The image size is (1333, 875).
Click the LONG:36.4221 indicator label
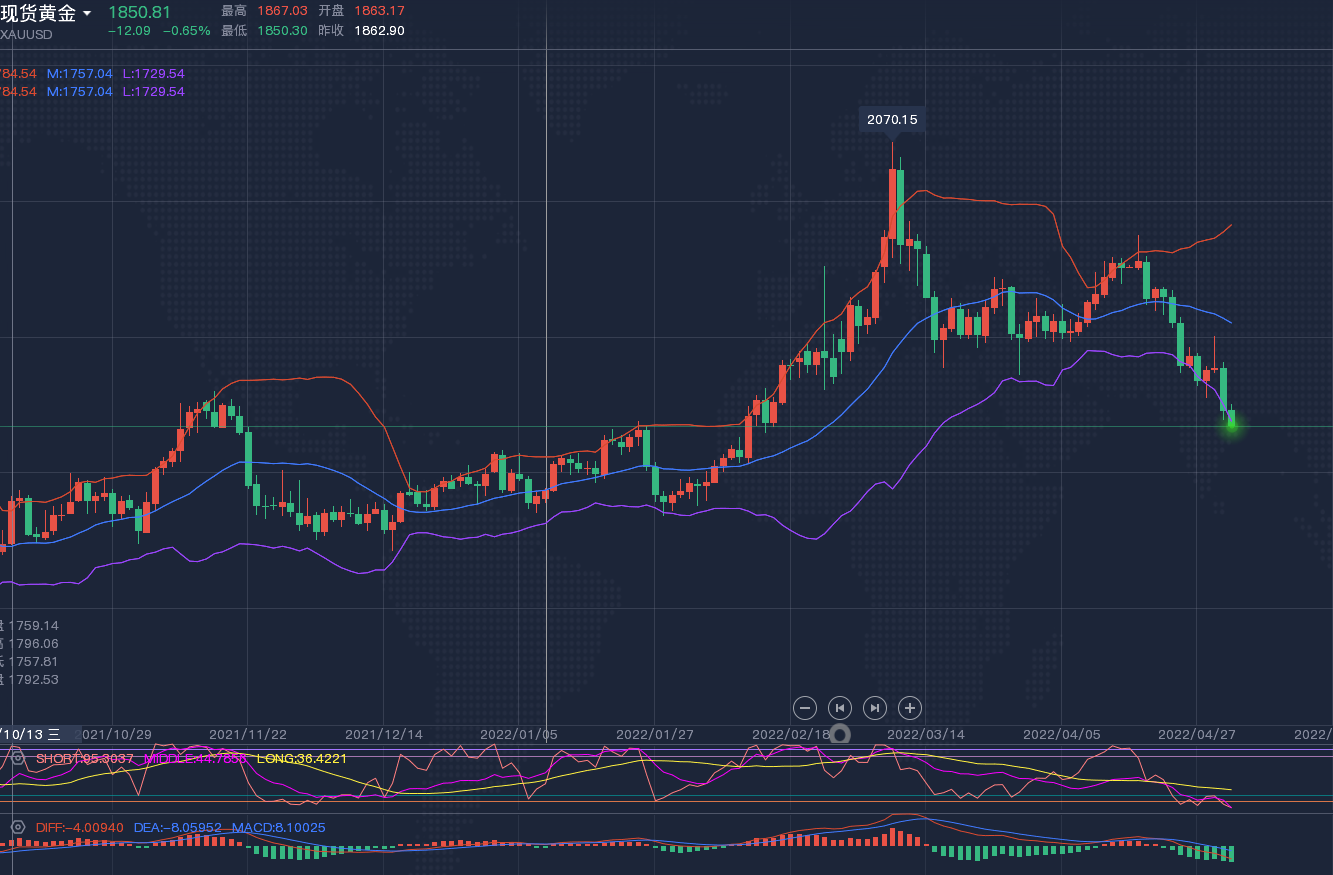pyautogui.click(x=302, y=758)
